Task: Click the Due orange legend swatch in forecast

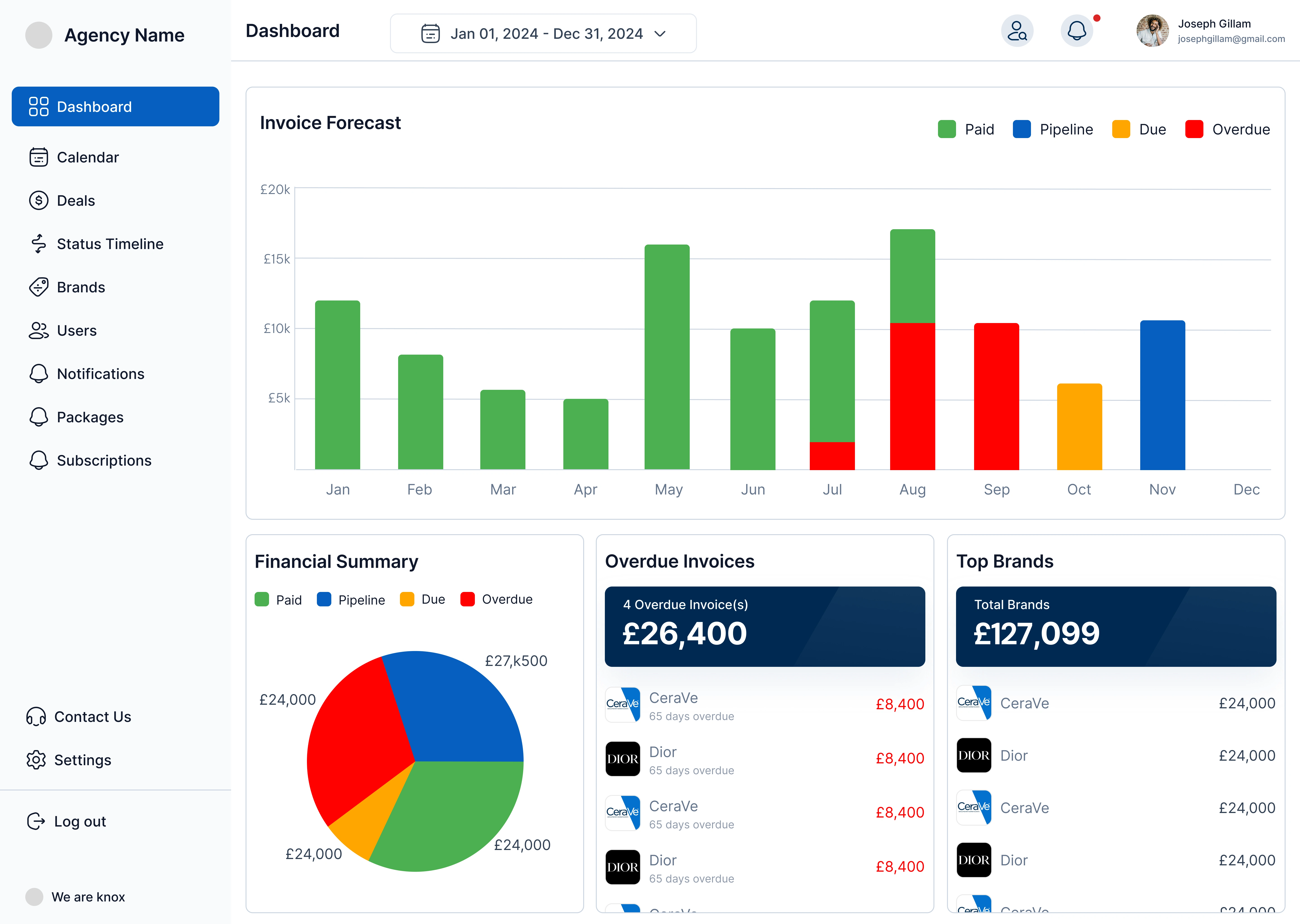Action: (1121, 129)
